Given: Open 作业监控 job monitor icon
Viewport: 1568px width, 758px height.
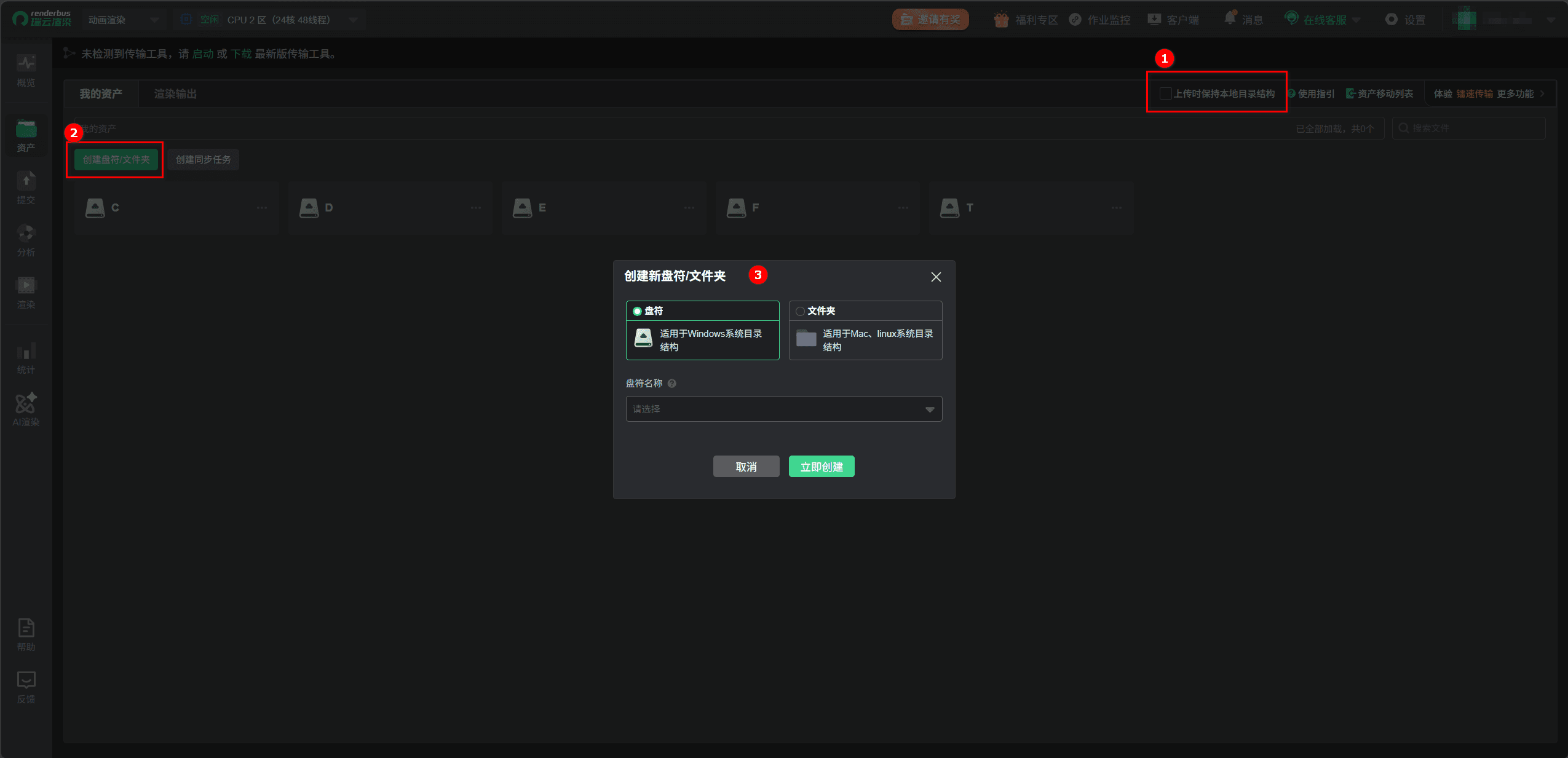Looking at the screenshot, I should (x=1075, y=20).
